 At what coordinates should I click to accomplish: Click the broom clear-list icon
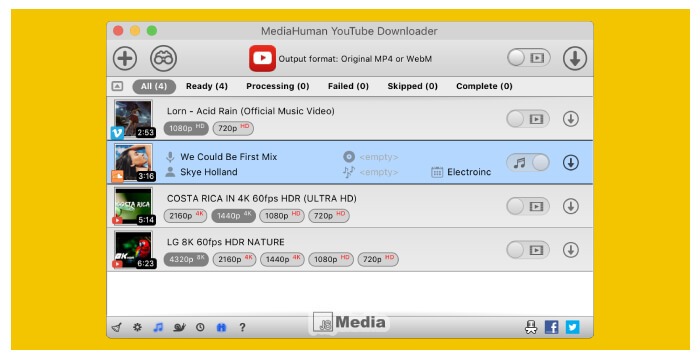click(117, 327)
